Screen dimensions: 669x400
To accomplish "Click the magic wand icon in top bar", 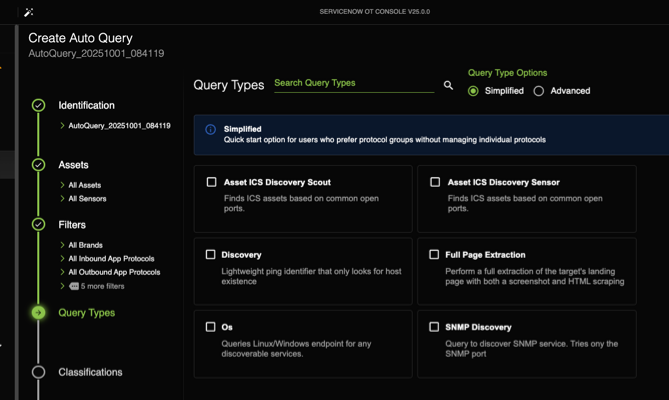I will [x=29, y=12].
